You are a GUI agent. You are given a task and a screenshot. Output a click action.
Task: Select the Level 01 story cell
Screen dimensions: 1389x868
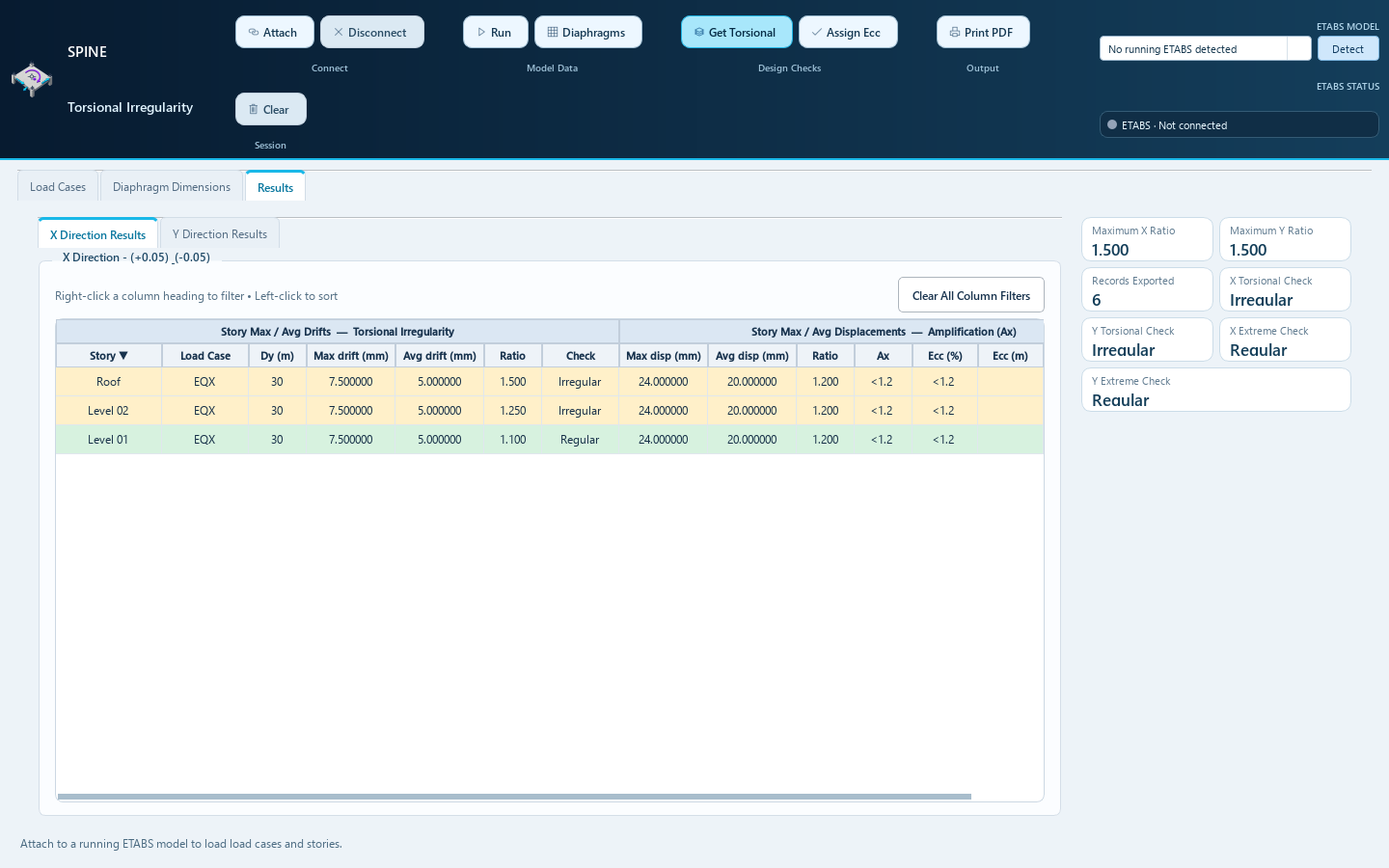click(109, 439)
